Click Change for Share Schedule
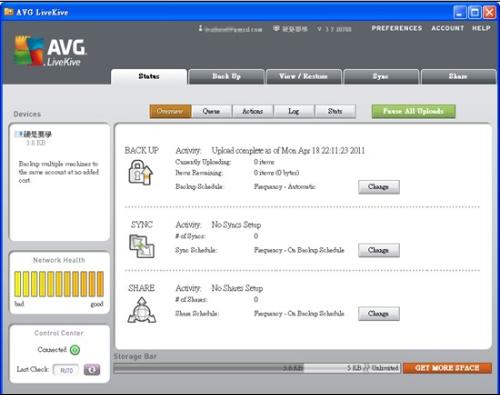Image resolution: width=500 pixels, height=395 pixels. [x=379, y=314]
